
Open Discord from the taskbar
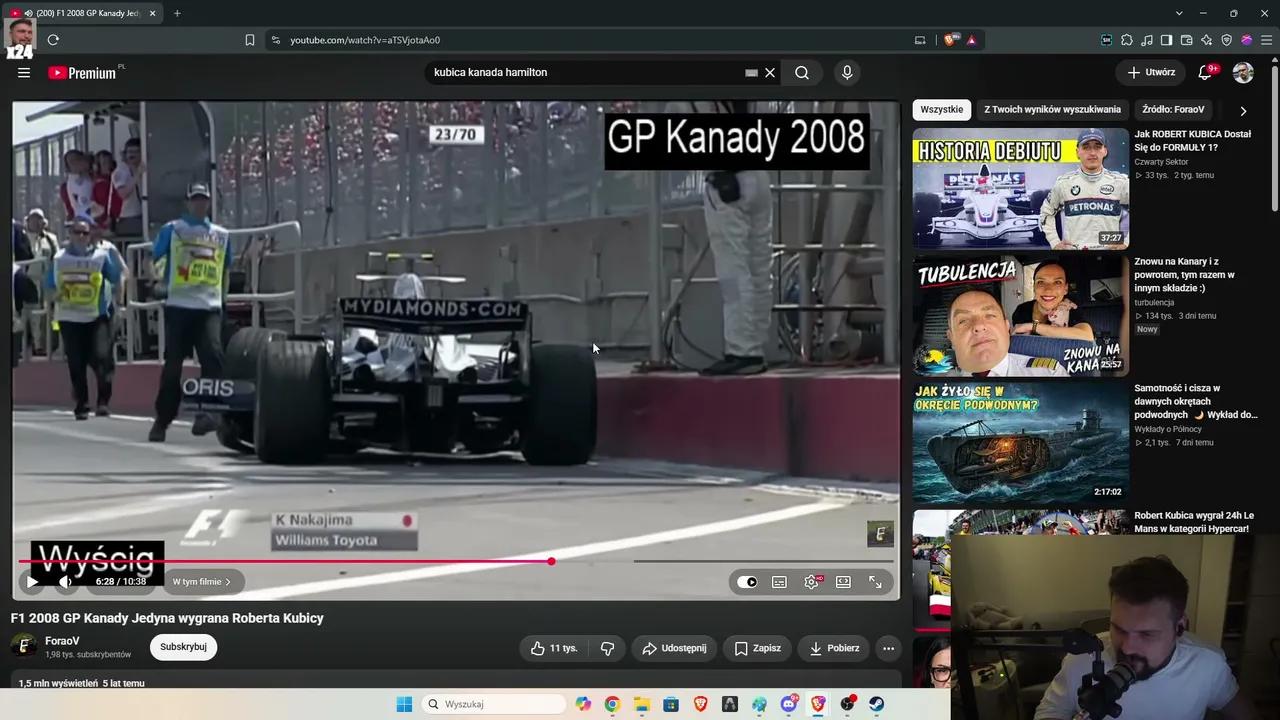pyautogui.click(x=789, y=704)
